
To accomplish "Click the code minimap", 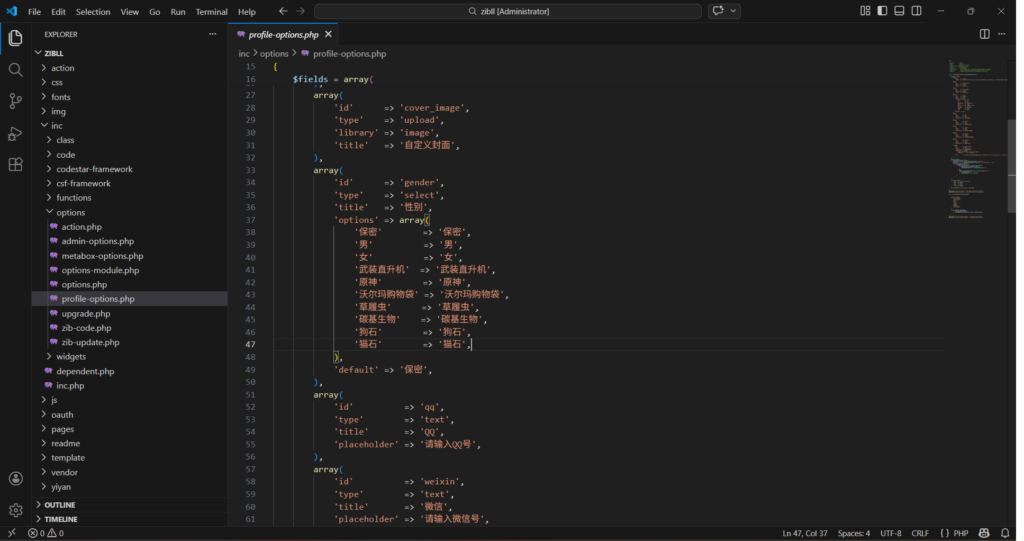I will point(977,139).
